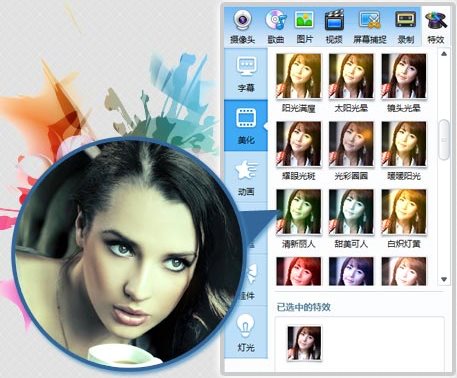Choose the 暖暖阳光 warm sunlight effect
The image size is (457, 378).
404,144
